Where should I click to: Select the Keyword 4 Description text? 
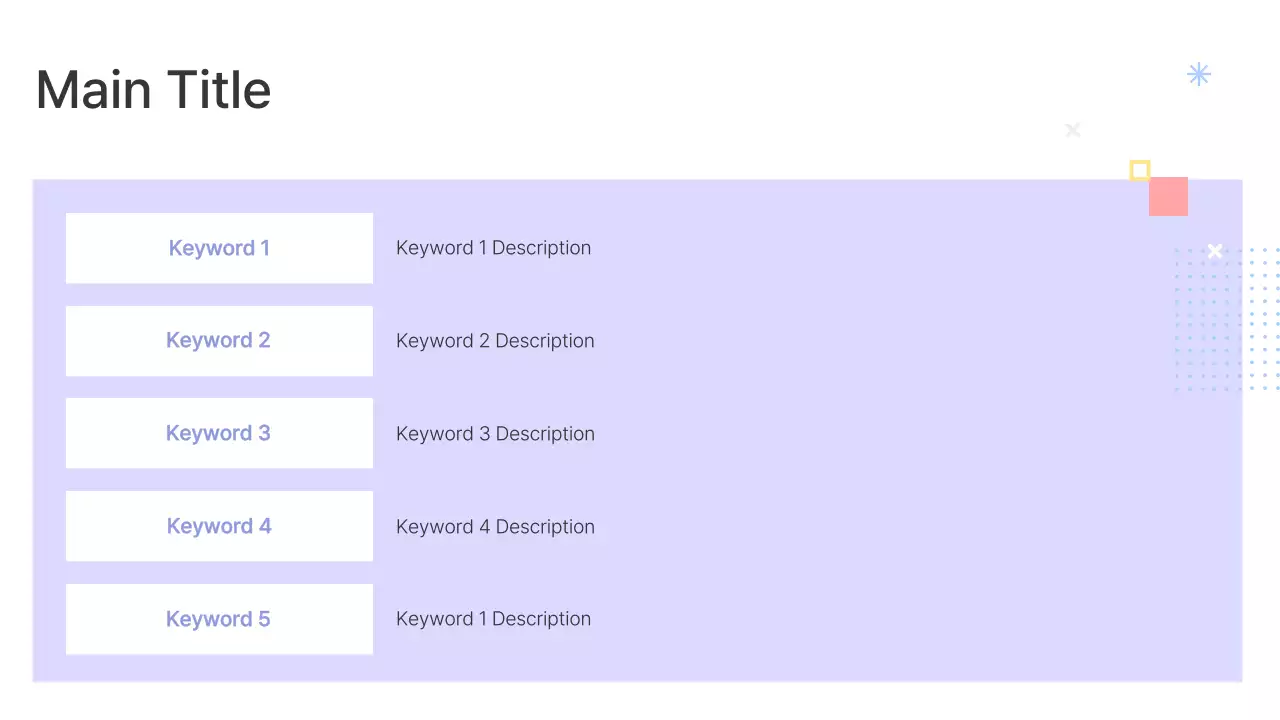[495, 527]
